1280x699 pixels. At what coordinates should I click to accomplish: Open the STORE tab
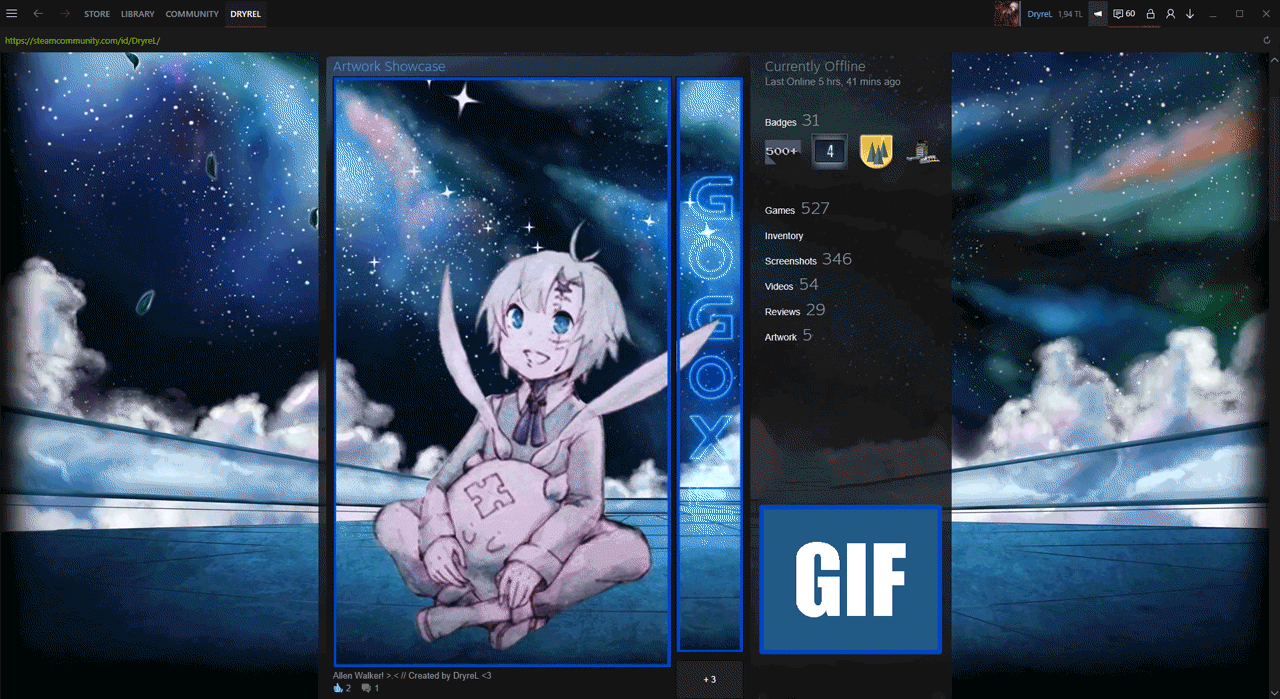coord(97,14)
